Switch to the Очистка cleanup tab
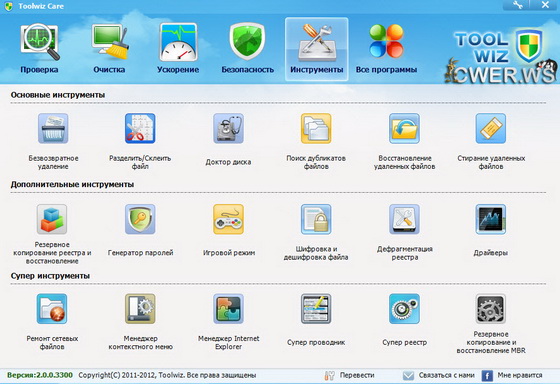Viewport: 560px width, 384px height. pos(109,48)
